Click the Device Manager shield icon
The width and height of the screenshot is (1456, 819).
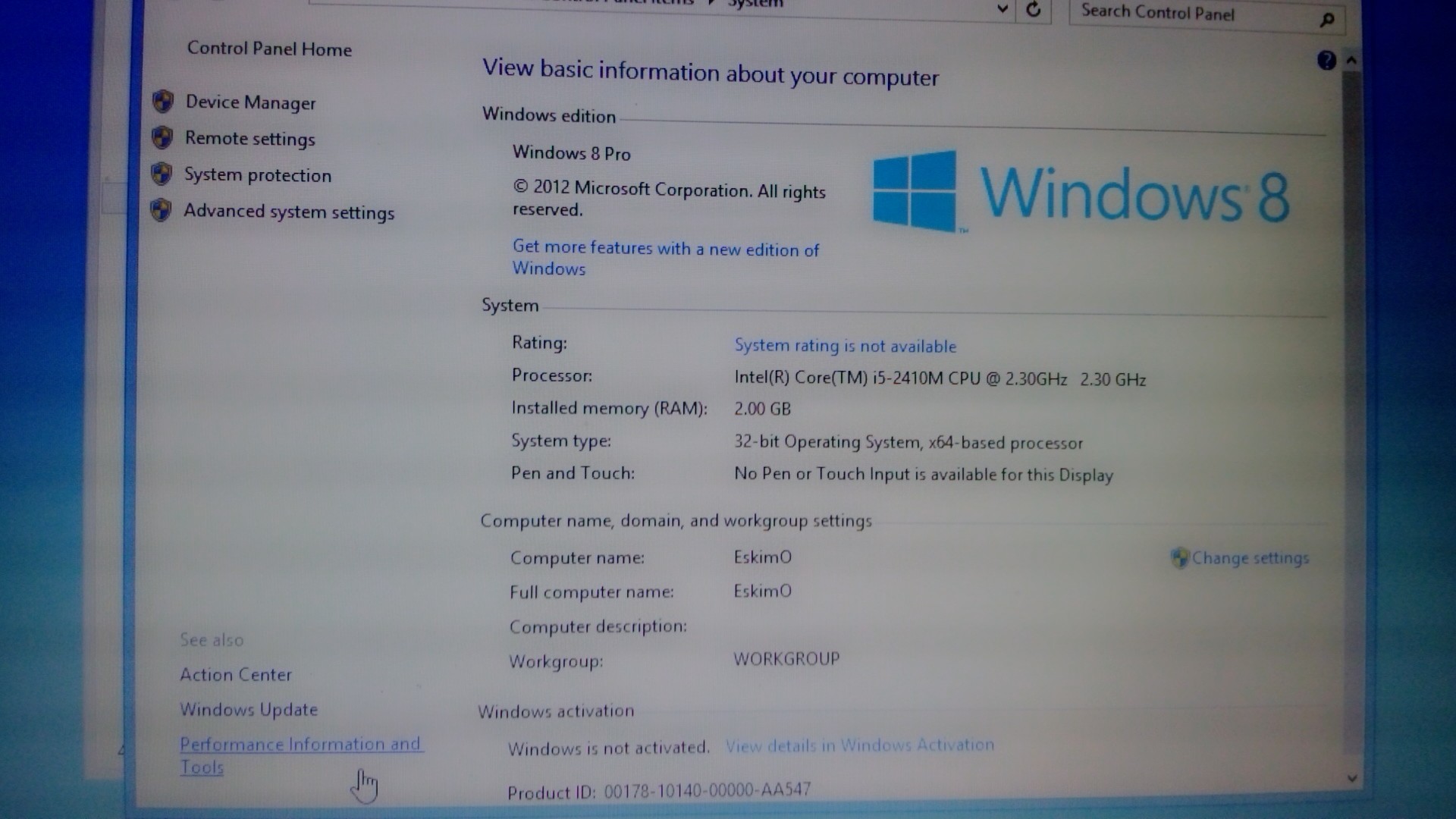tap(162, 101)
